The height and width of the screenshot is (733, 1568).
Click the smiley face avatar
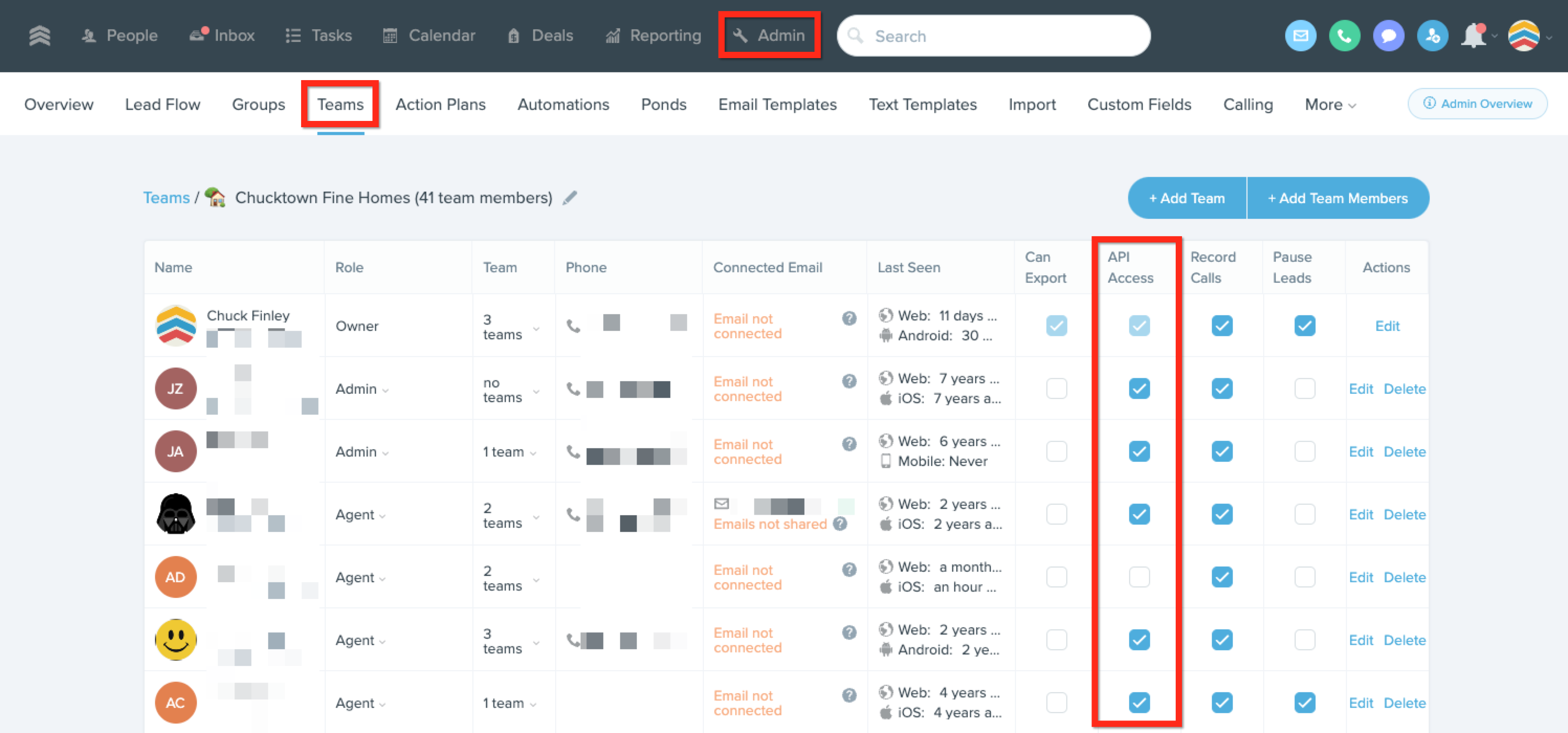pyautogui.click(x=176, y=639)
